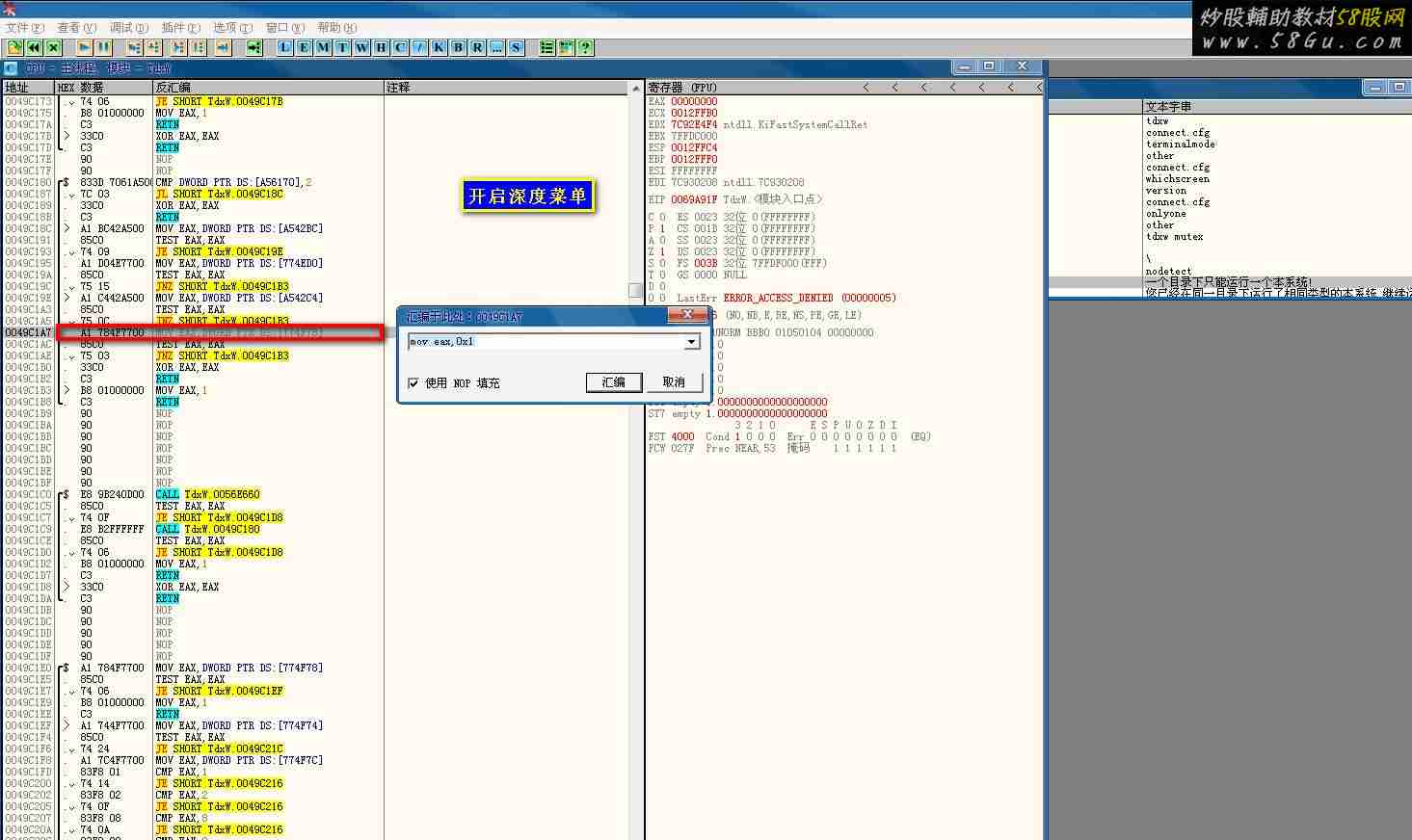Open the 选项 (T) menu
The image size is (1412, 840).
232,28
